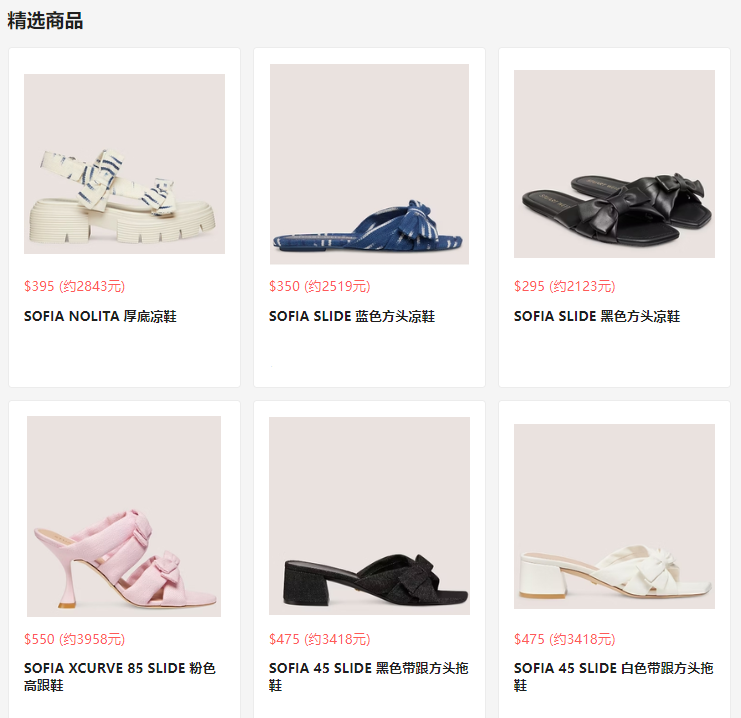The image size is (741, 718).
Task: Click the SOFIA XCURVE 85 SLIDE 粉色高跟鞋 title
Action: point(120,676)
